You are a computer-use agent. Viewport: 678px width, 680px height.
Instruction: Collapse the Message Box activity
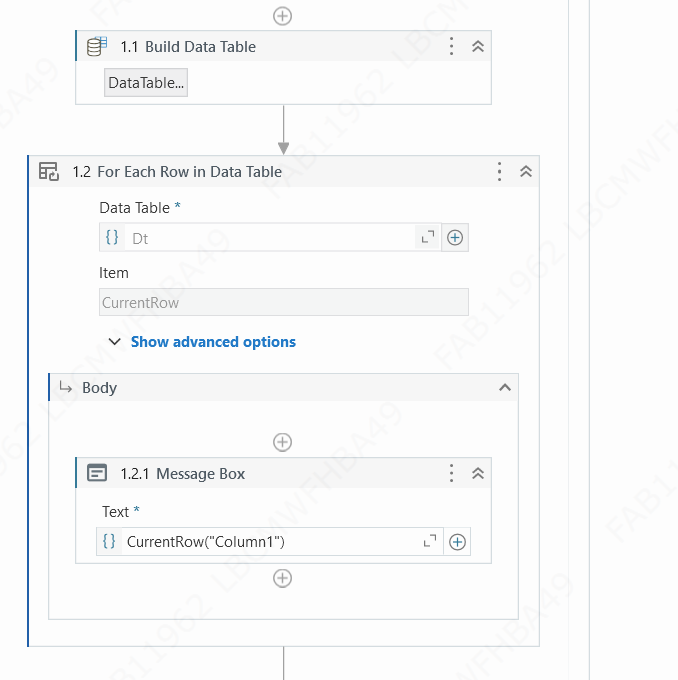pos(478,473)
